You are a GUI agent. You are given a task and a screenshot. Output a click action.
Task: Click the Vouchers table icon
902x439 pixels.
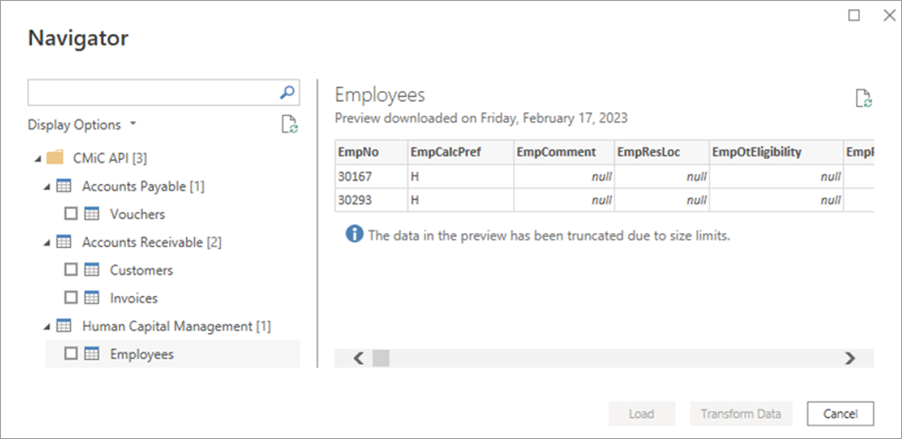point(92,214)
